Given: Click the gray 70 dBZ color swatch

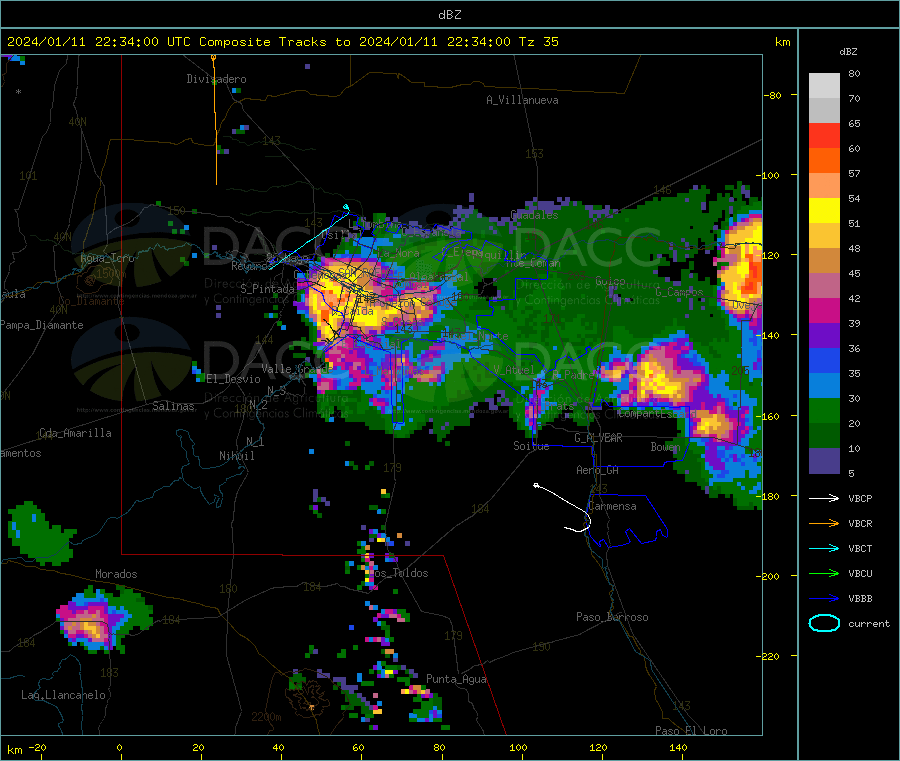Looking at the screenshot, I should click(824, 111).
